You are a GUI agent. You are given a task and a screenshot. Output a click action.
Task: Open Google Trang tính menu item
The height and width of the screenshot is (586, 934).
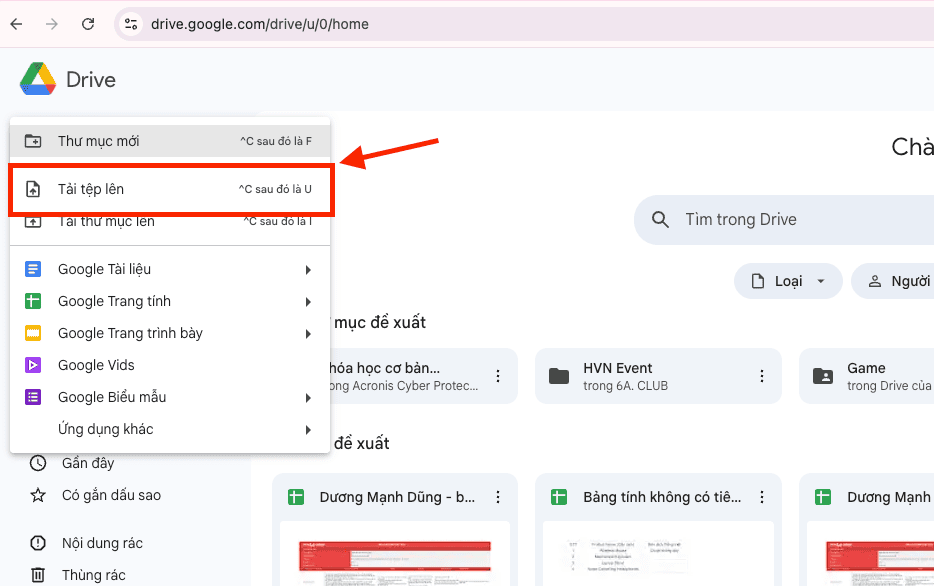coord(170,301)
